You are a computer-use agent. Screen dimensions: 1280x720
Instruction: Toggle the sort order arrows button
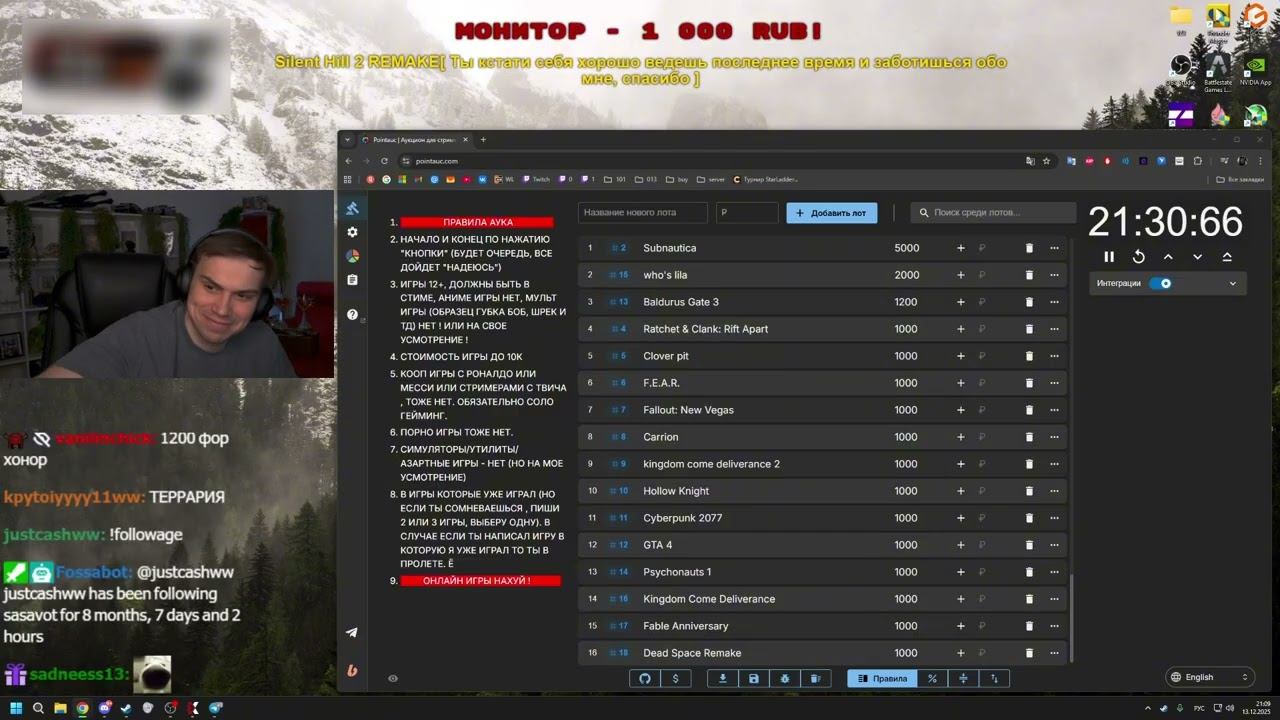pos(994,678)
